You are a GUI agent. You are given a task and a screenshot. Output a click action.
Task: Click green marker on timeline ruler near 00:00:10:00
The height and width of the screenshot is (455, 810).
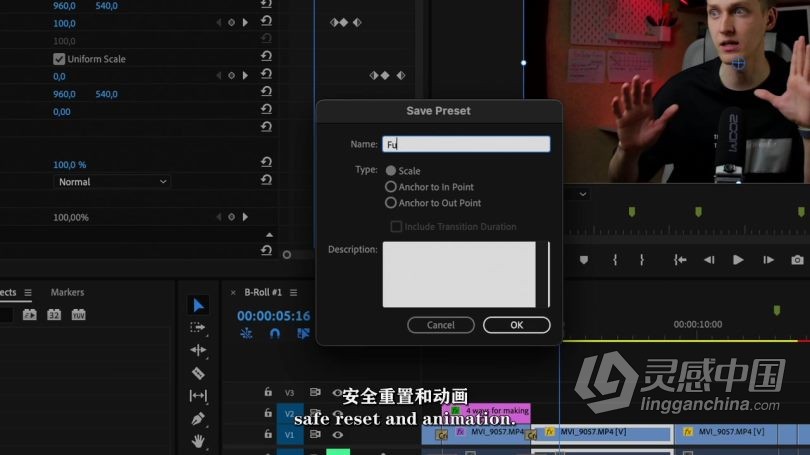pos(776,310)
